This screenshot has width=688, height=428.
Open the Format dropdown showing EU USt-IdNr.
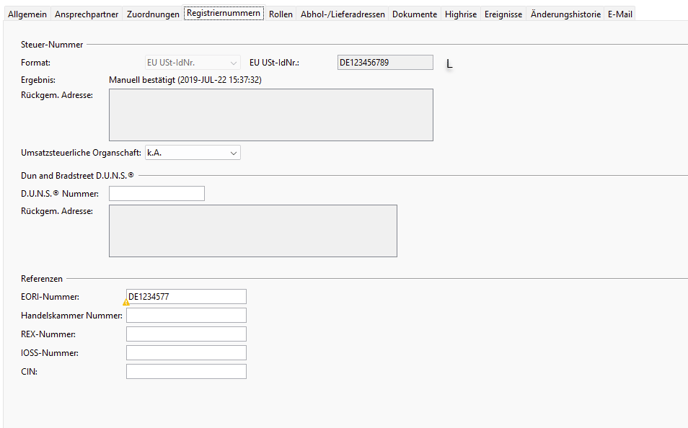[x=193, y=62]
